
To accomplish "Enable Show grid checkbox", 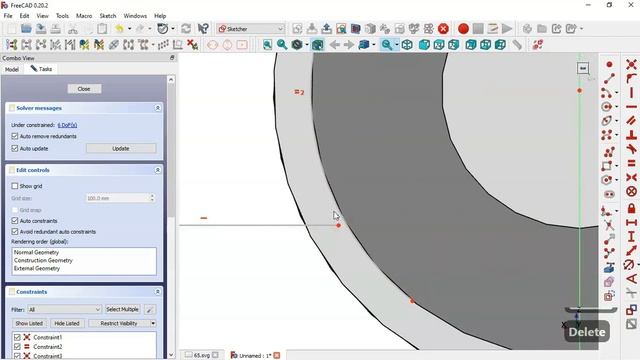I will click(x=15, y=186).
